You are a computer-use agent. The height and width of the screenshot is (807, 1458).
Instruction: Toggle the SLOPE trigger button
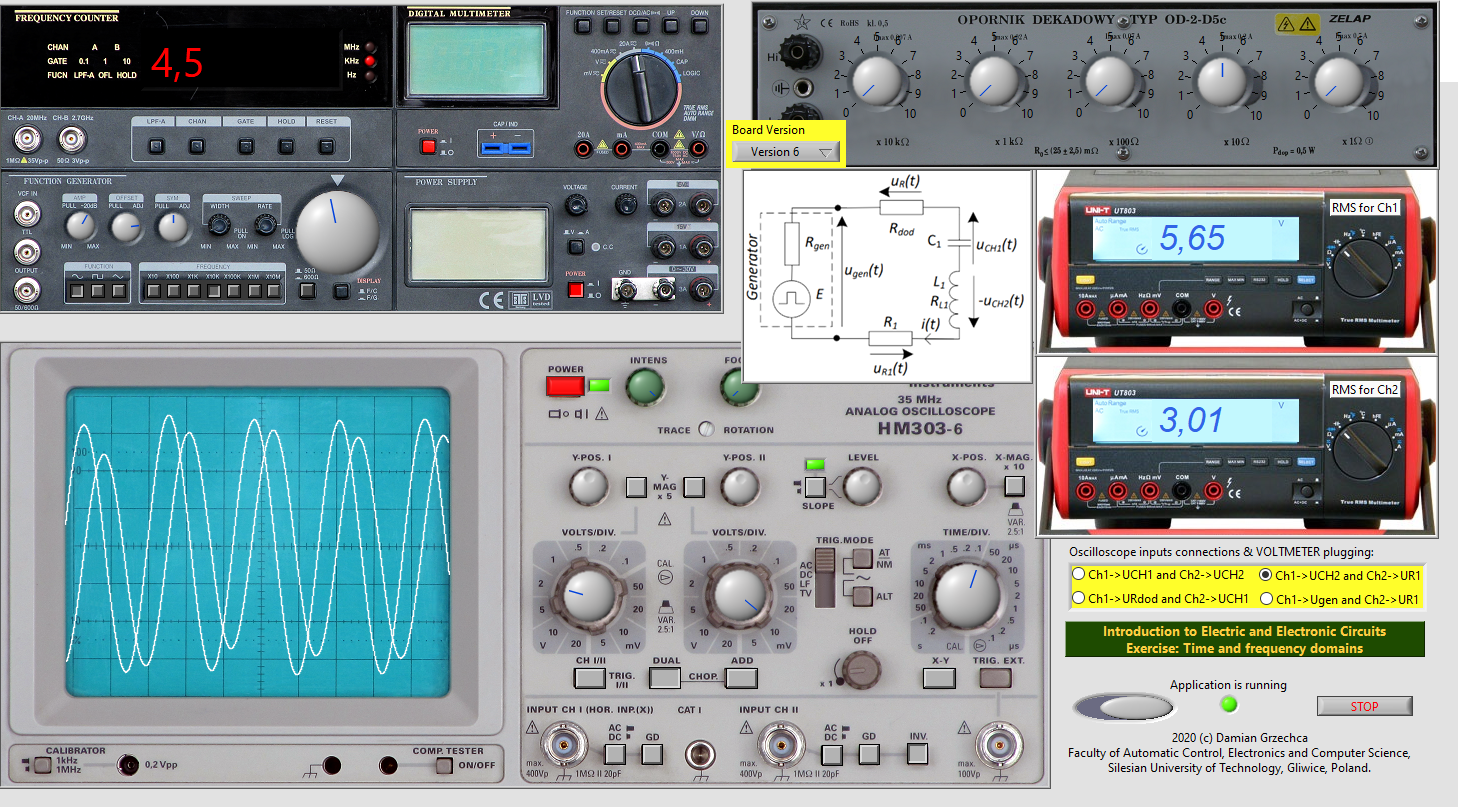tap(815, 488)
